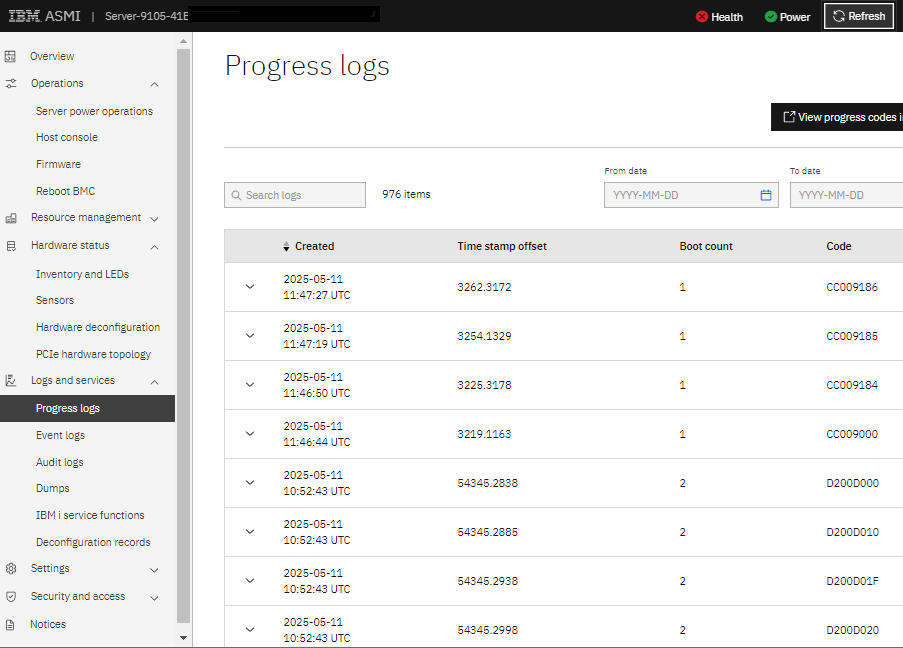The width and height of the screenshot is (903, 648).
Task: Expand the row with code CC009000
Action: click(250, 434)
